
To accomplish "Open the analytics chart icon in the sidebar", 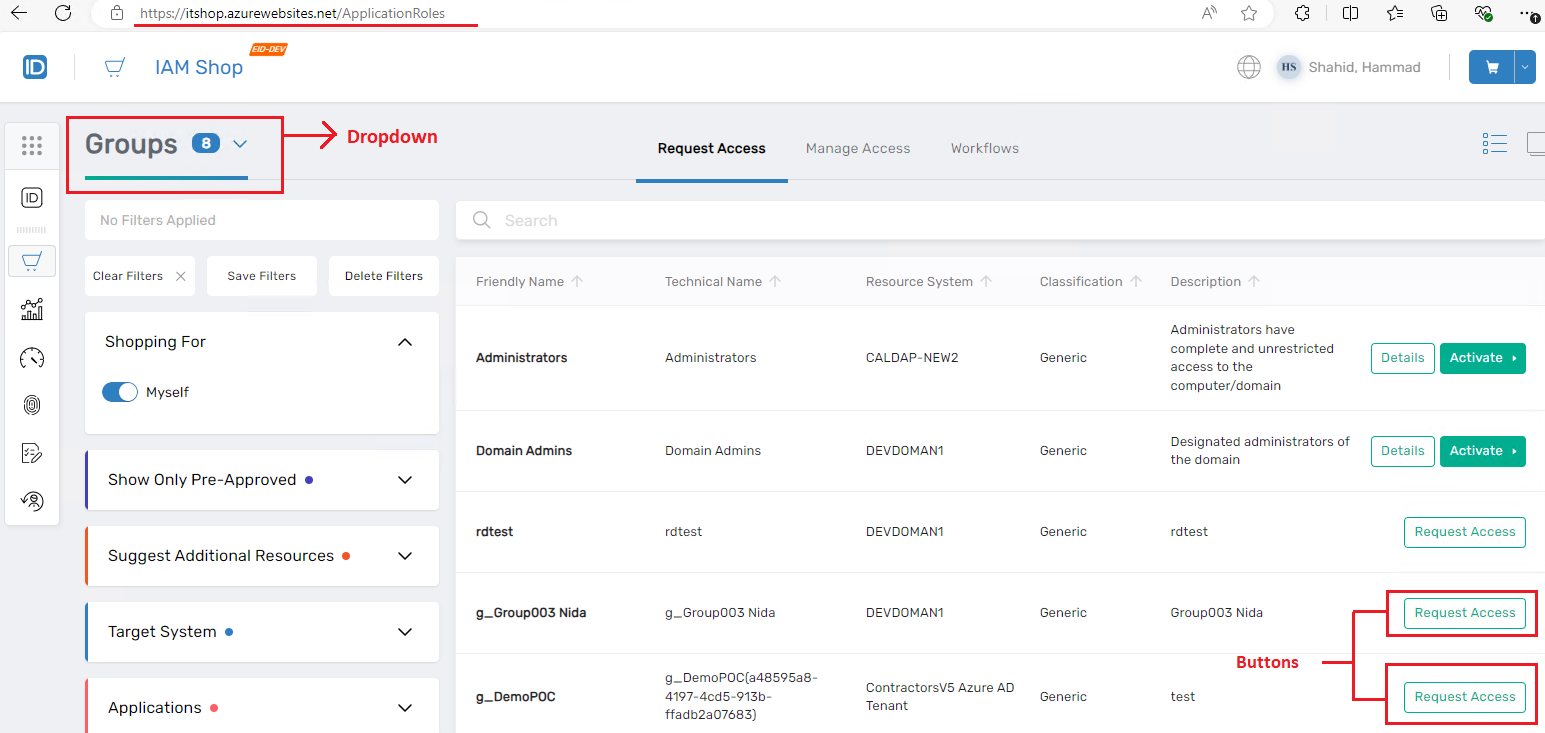I will pyautogui.click(x=32, y=309).
